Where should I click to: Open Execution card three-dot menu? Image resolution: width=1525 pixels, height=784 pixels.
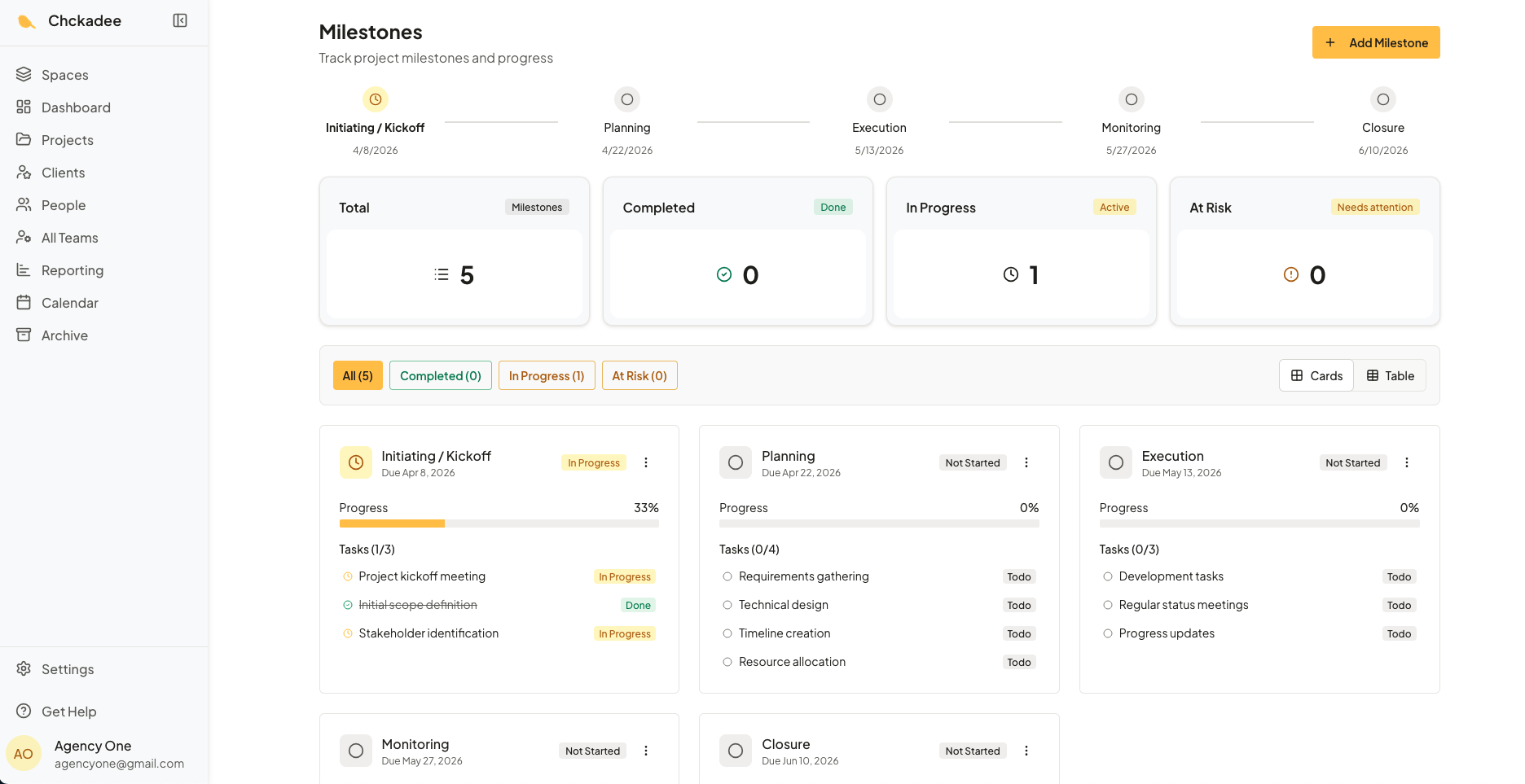pyautogui.click(x=1407, y=462)
